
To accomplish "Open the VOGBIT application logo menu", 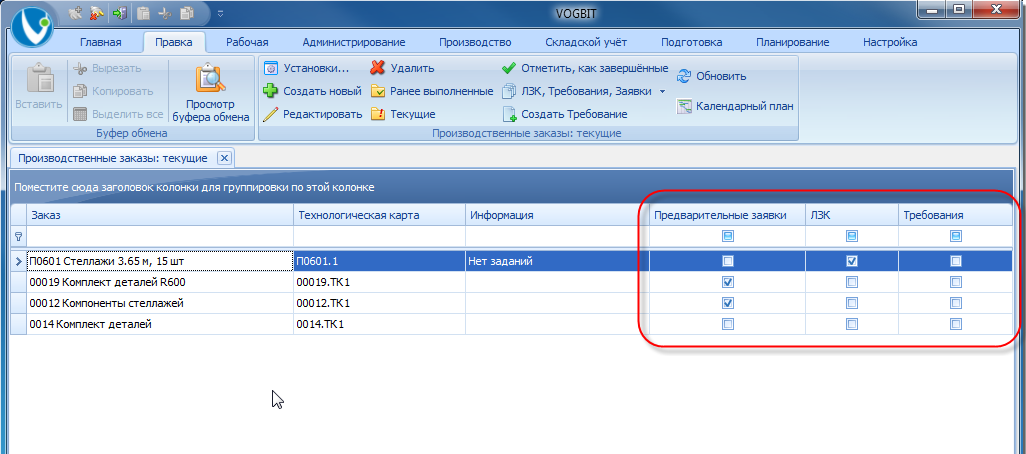I will click(x=33, y=28).
